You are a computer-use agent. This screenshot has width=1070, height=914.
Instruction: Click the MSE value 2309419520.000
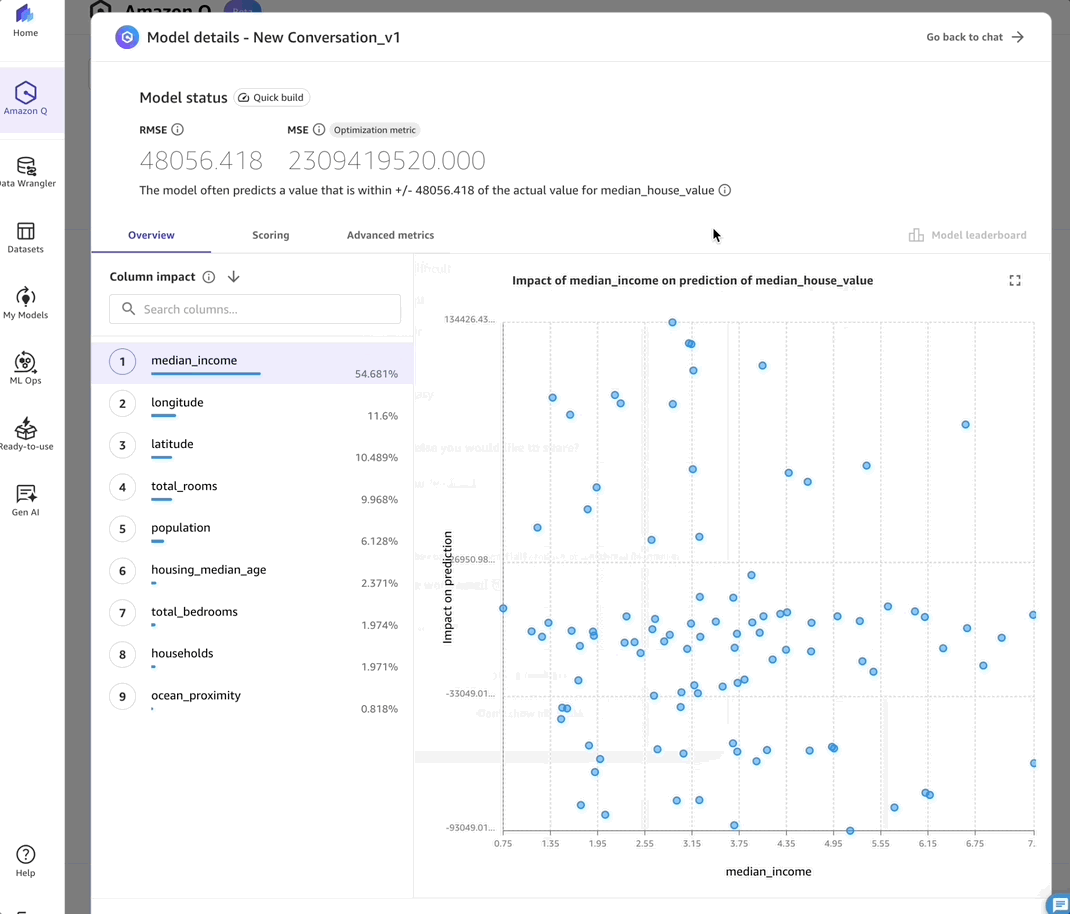click(387, 160)
